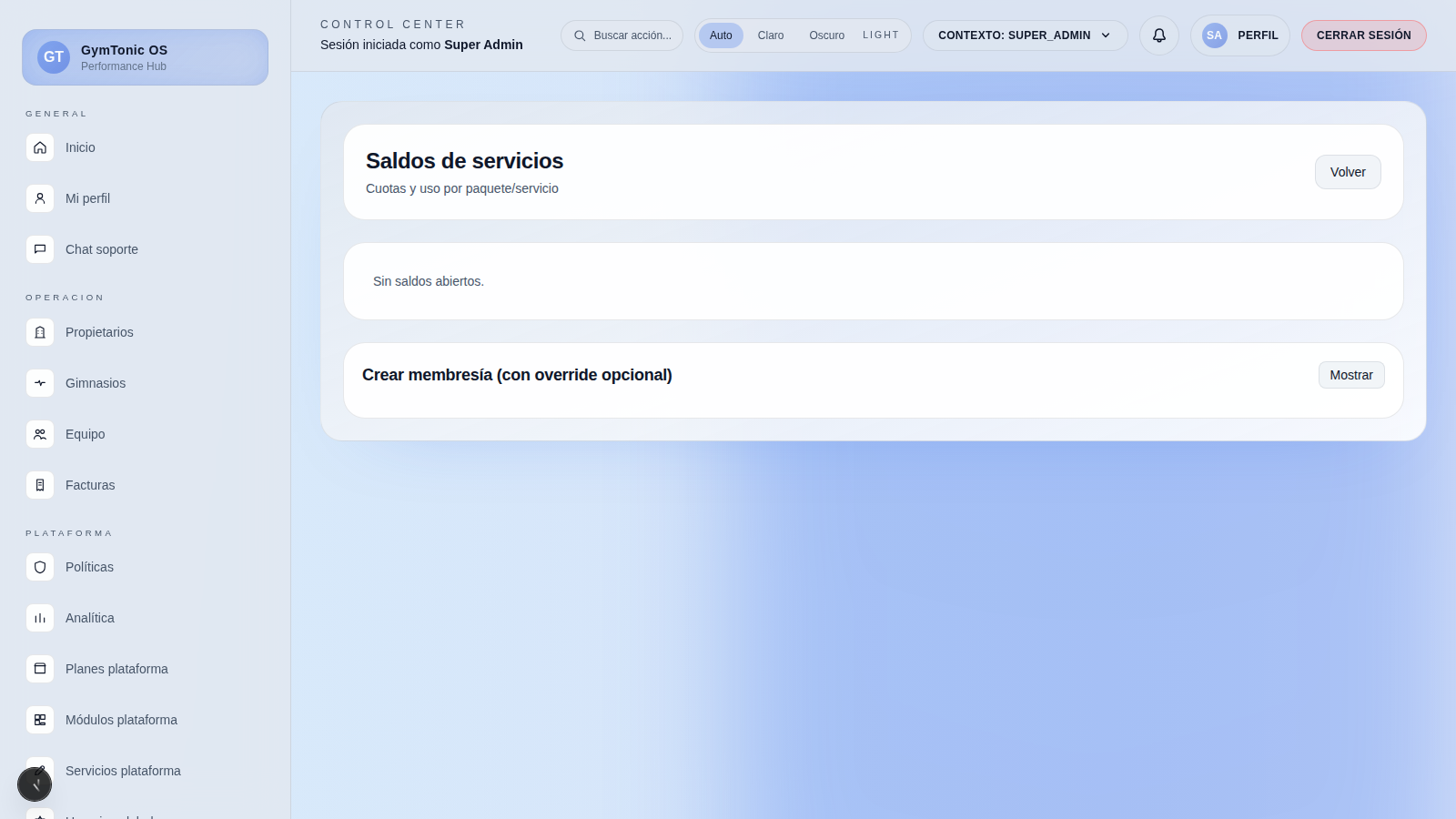
Task: Click the Cerrar Sesión button
Action: pyautogui.click(x=1363, y=35)
